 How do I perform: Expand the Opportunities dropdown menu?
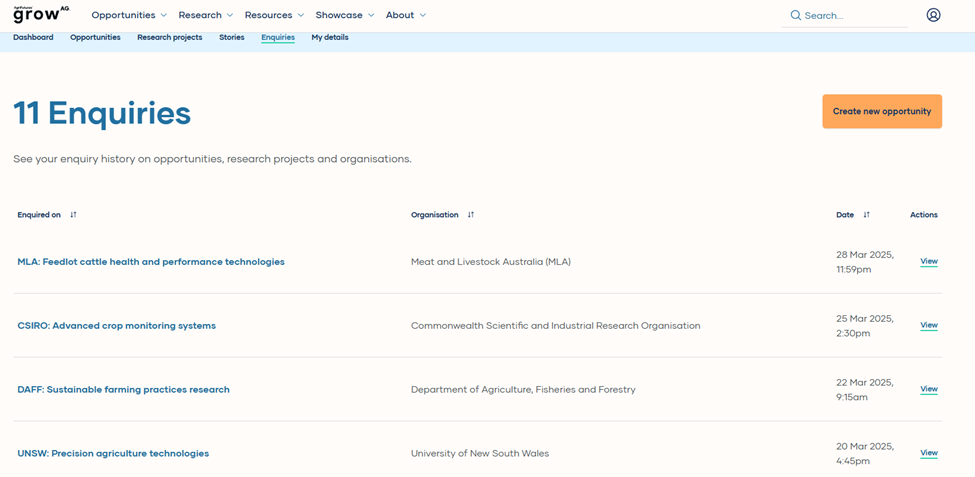(129, 15)
